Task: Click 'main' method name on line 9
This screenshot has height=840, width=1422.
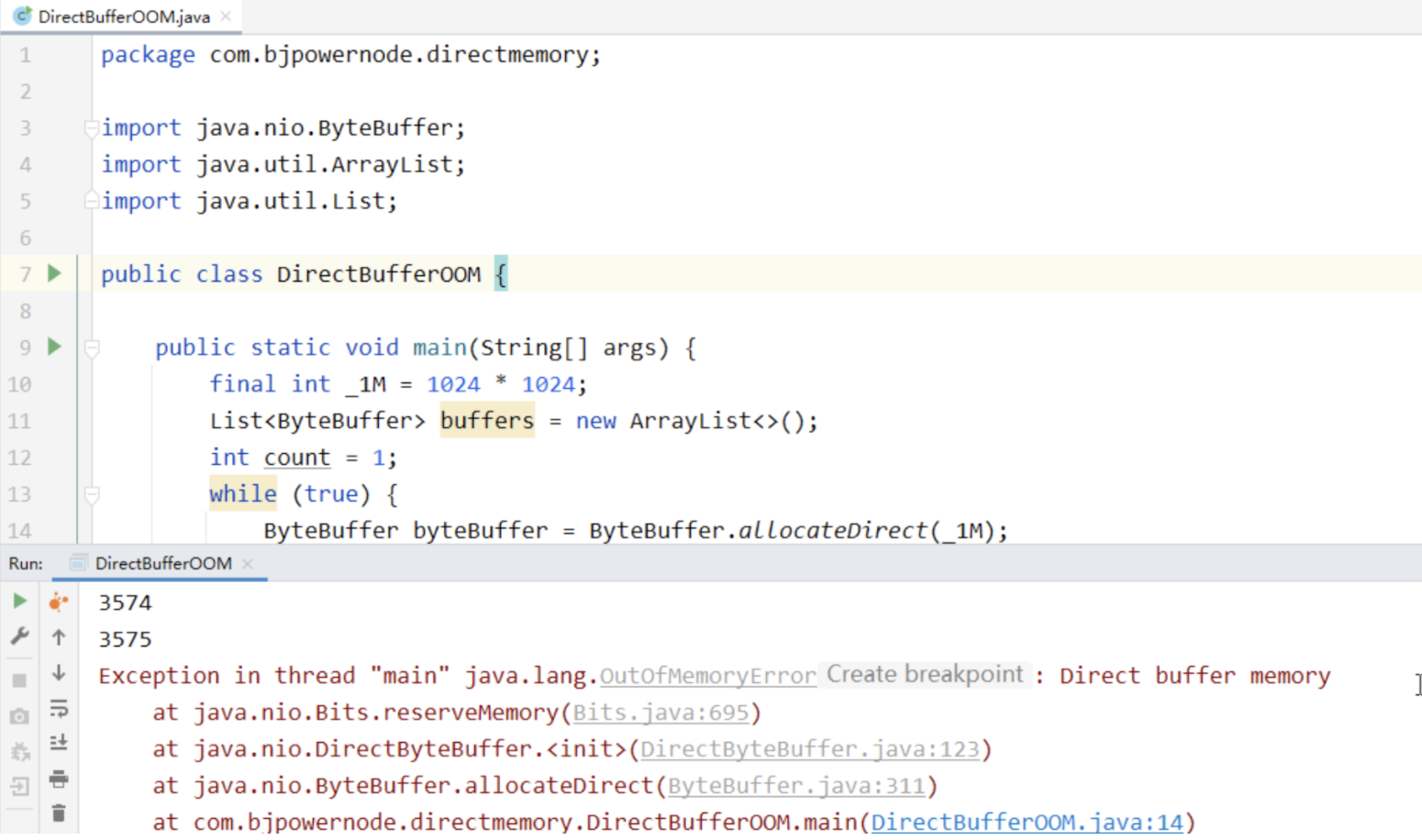Action: tap(439, 348)
